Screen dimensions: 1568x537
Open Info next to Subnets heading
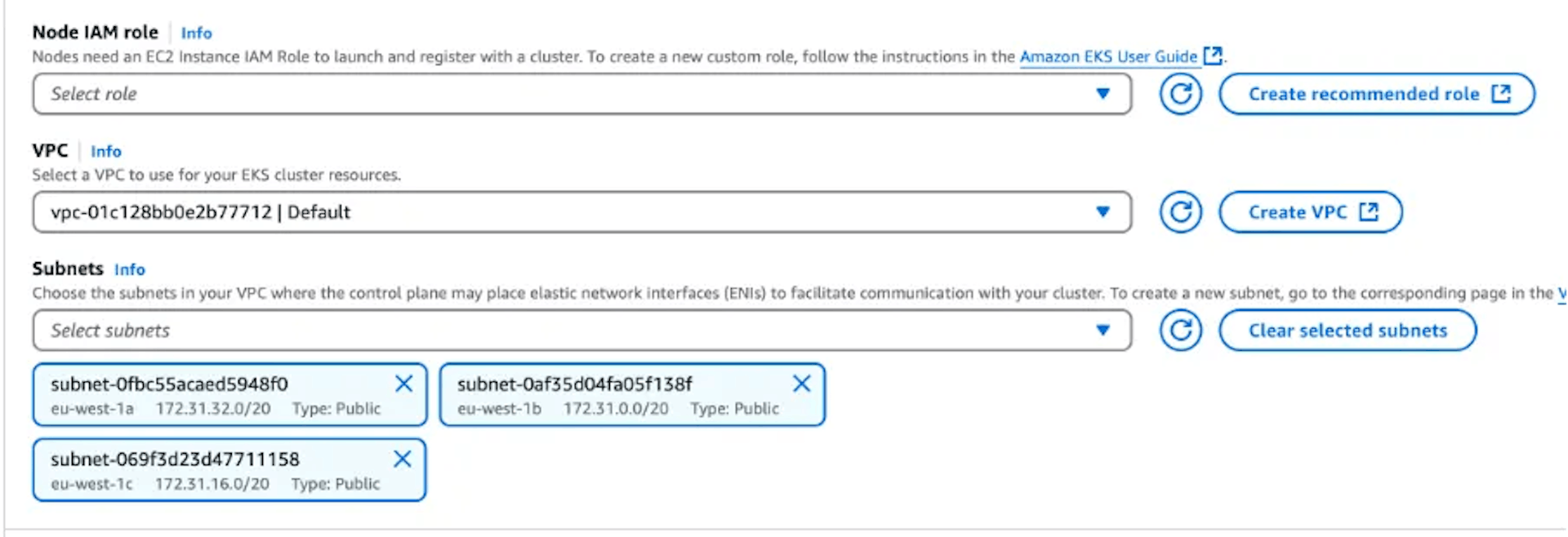coord(130,269)
